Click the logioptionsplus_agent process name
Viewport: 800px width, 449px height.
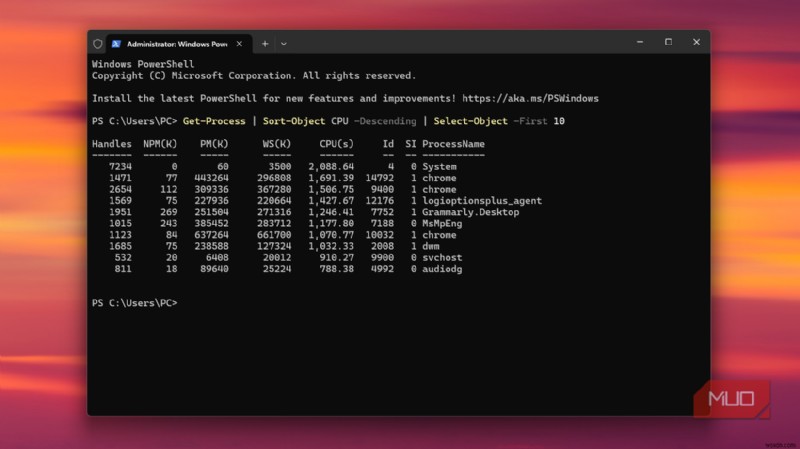(x=482, y=201)
